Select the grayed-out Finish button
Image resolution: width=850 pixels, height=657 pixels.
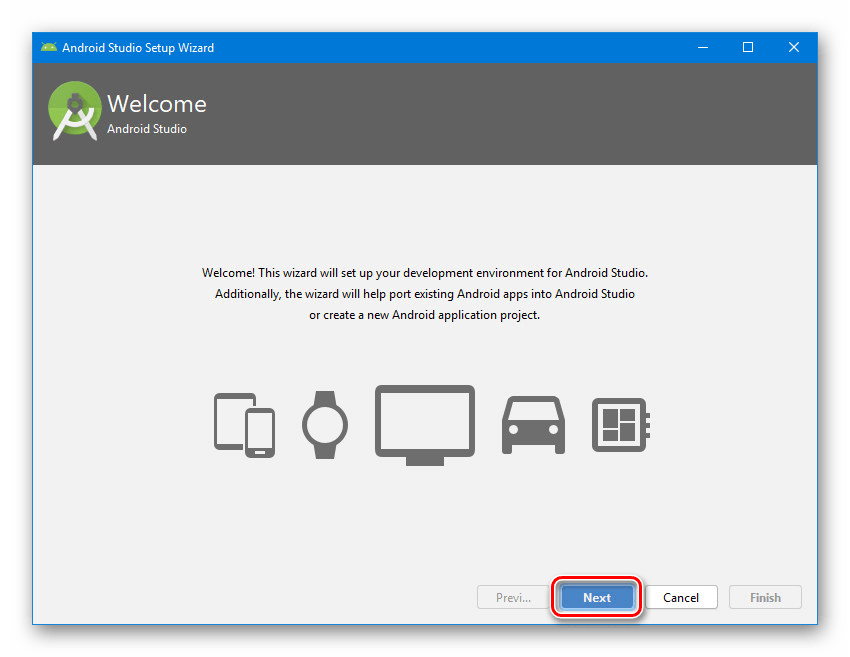(765, 597)
